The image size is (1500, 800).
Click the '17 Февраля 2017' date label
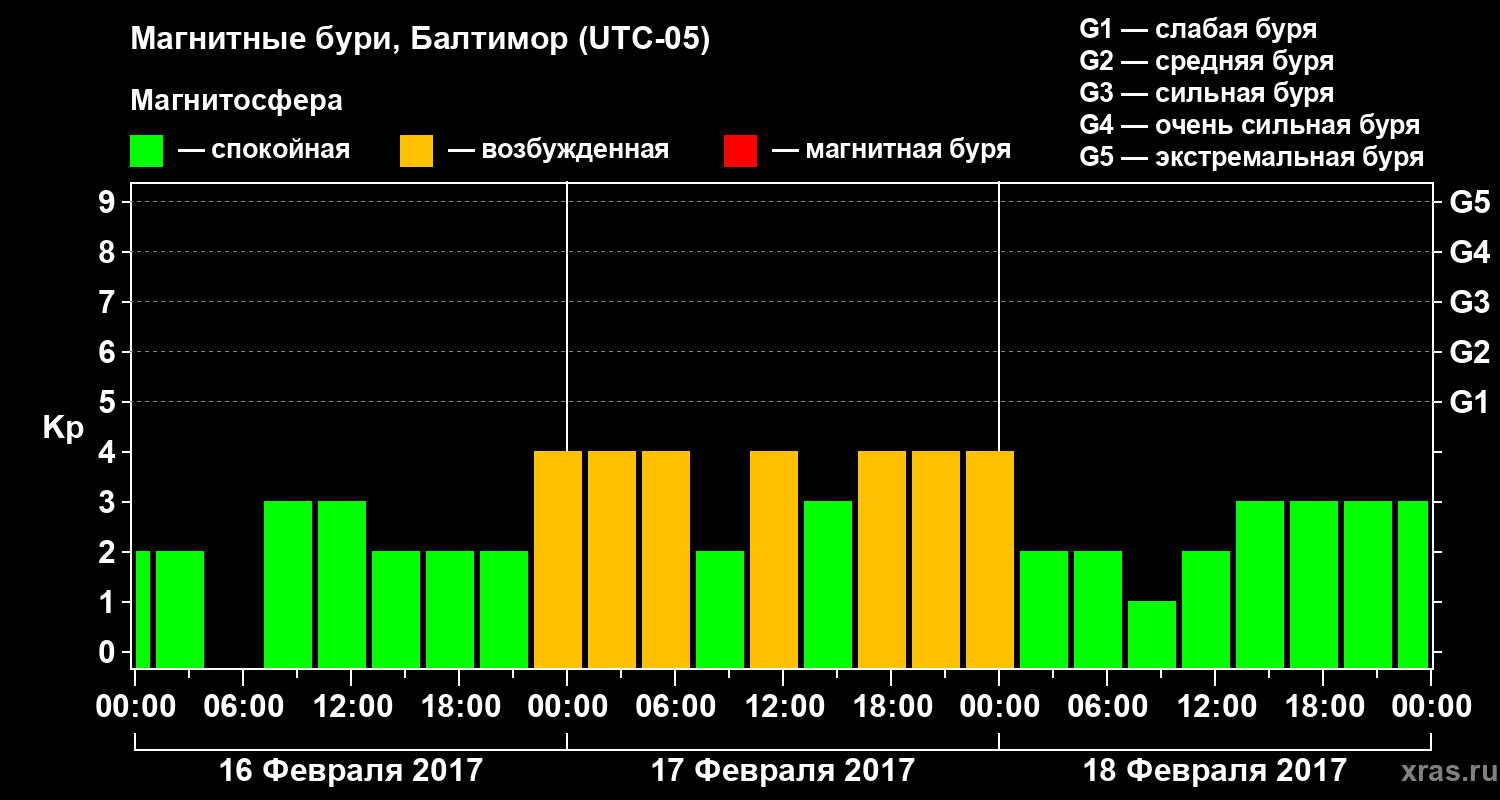click(783, 771)
